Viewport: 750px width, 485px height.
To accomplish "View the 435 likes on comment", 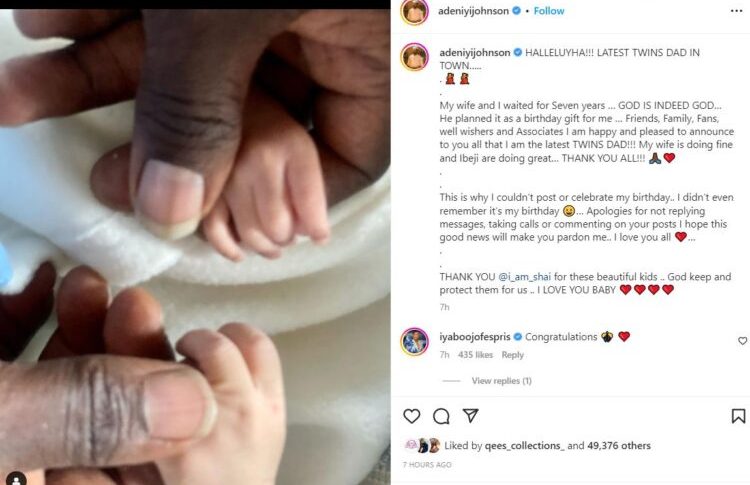I will coord(475,355).
